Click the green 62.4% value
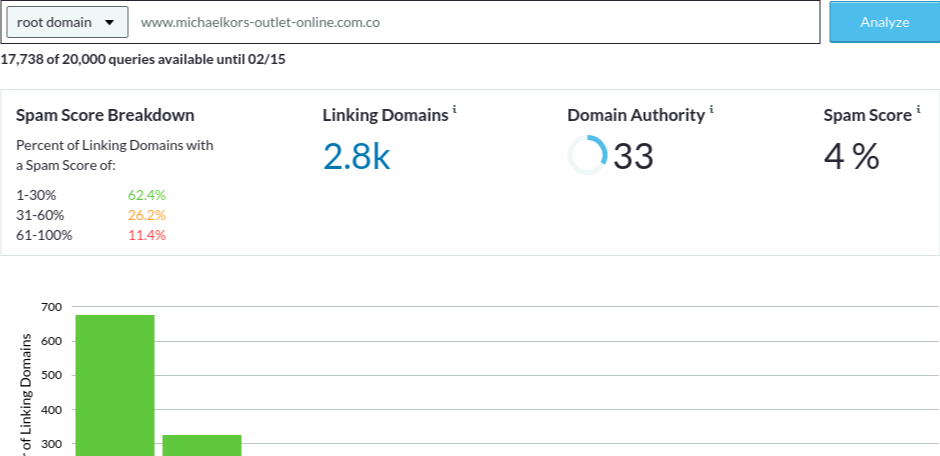 (147, 195)
